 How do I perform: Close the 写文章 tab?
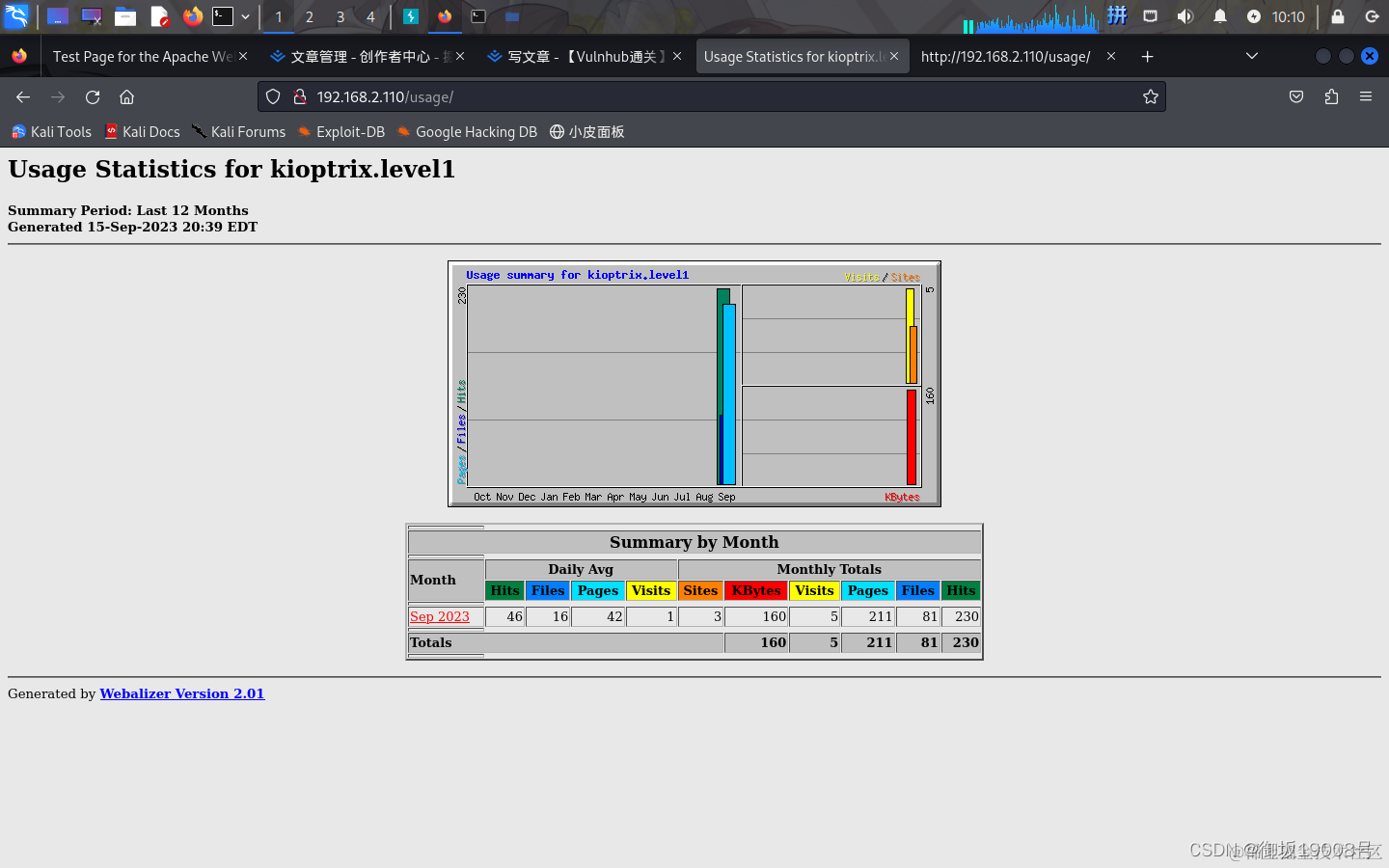click(x=677, y=57)
